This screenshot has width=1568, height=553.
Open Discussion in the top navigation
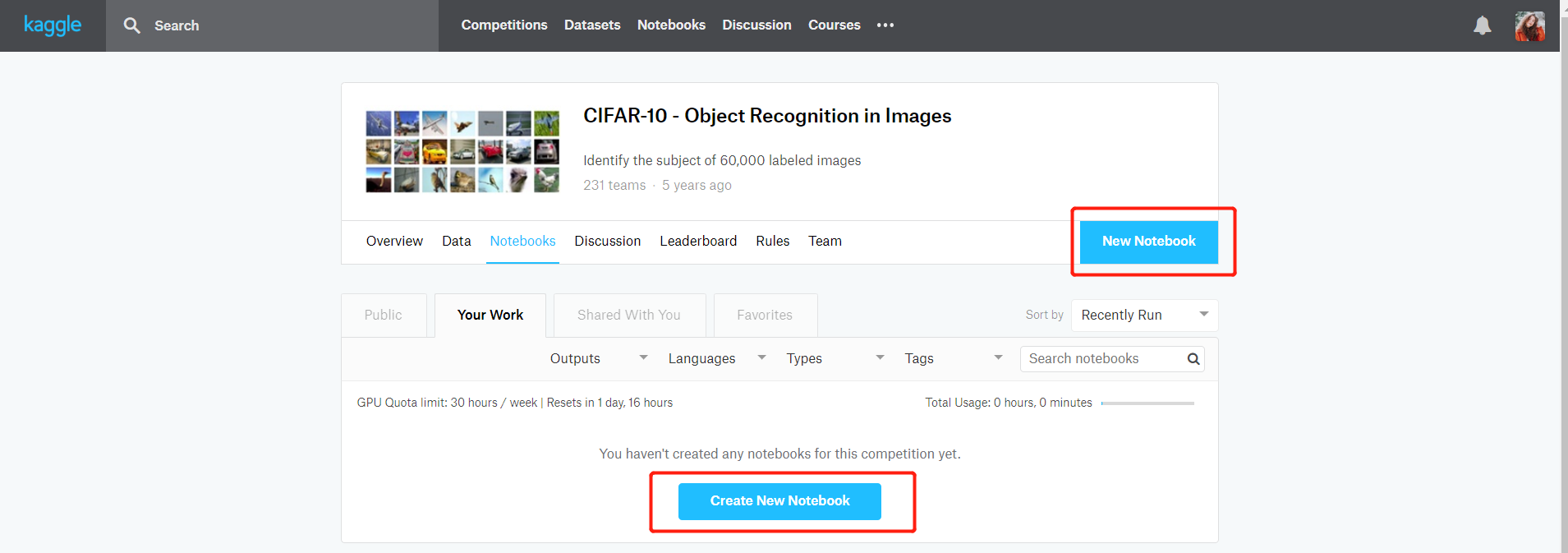click(756, 25)
